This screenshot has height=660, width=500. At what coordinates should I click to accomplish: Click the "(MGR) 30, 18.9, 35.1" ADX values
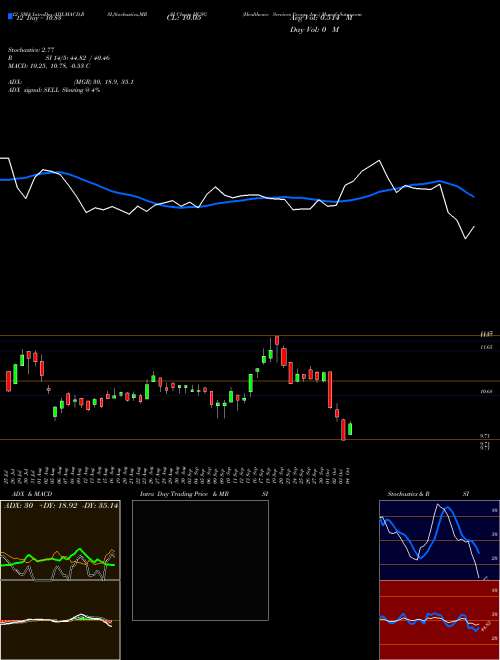104,82
